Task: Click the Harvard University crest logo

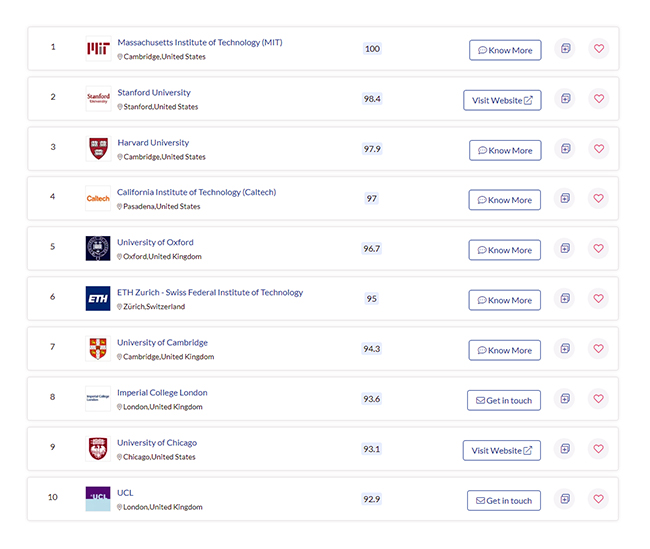Action: pyautogui.click(x=98, y=149)
